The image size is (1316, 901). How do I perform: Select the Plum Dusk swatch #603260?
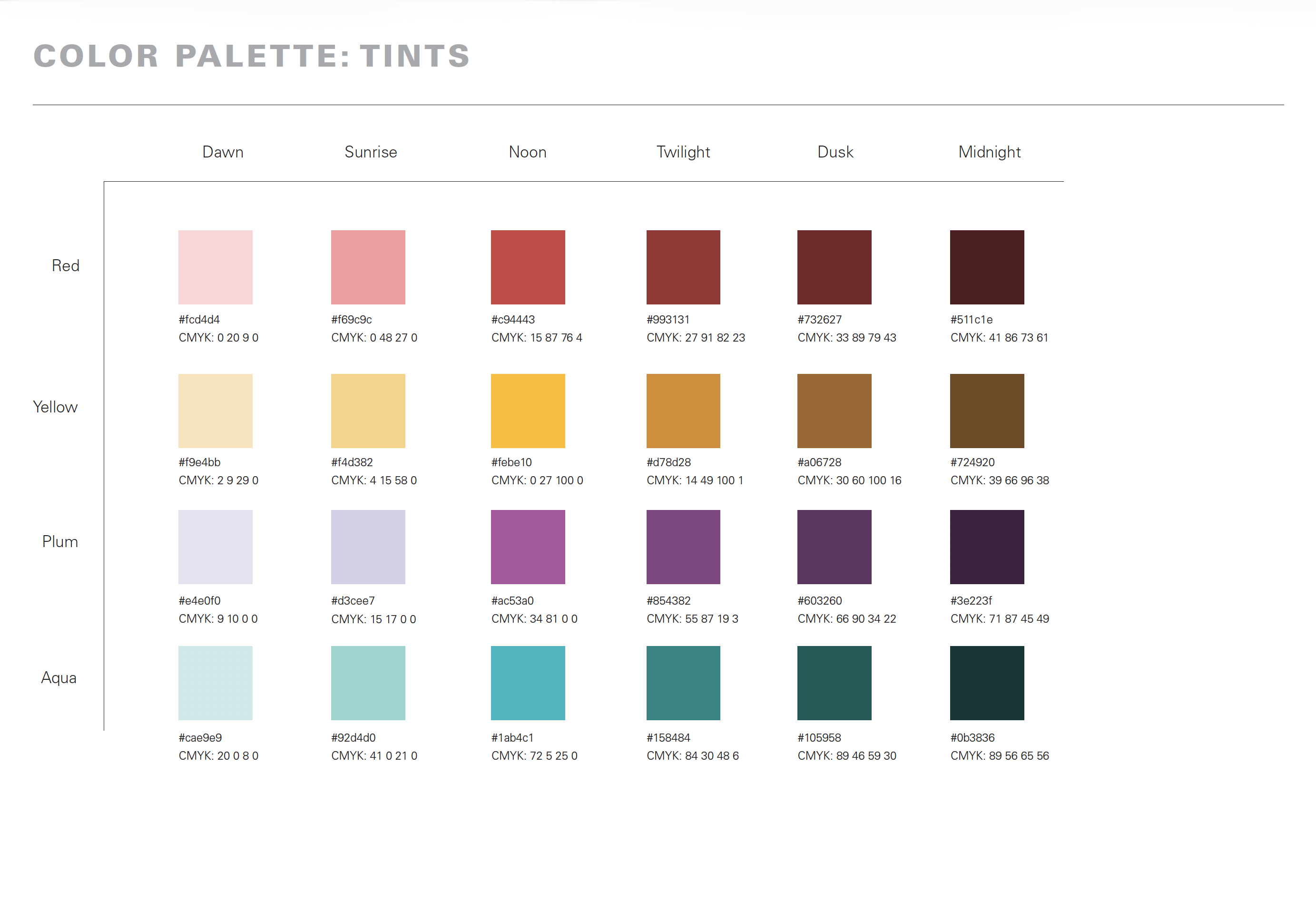(834, 547)
